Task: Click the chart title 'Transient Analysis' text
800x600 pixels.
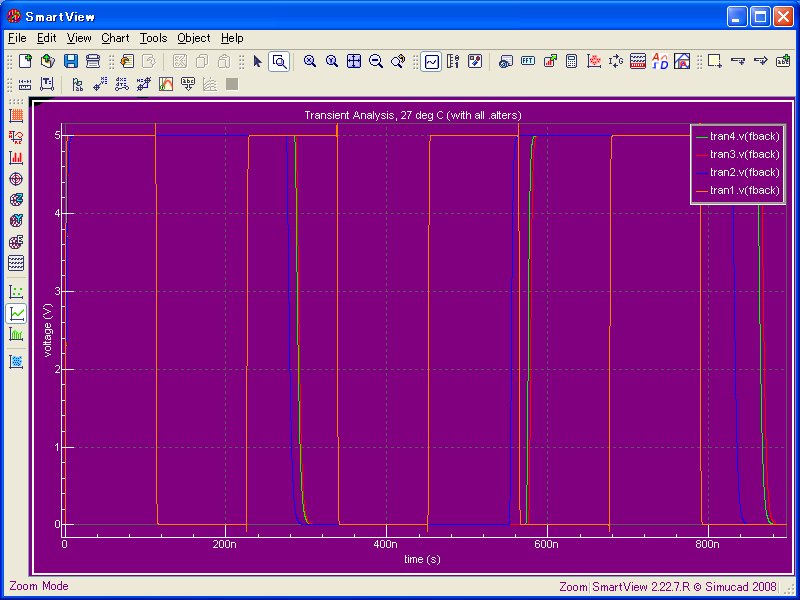Action: pos(412,115)
